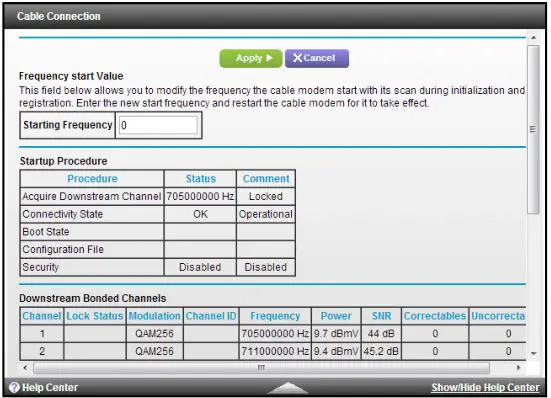
Task: Select the Security row label
Action: click(40, 267)
